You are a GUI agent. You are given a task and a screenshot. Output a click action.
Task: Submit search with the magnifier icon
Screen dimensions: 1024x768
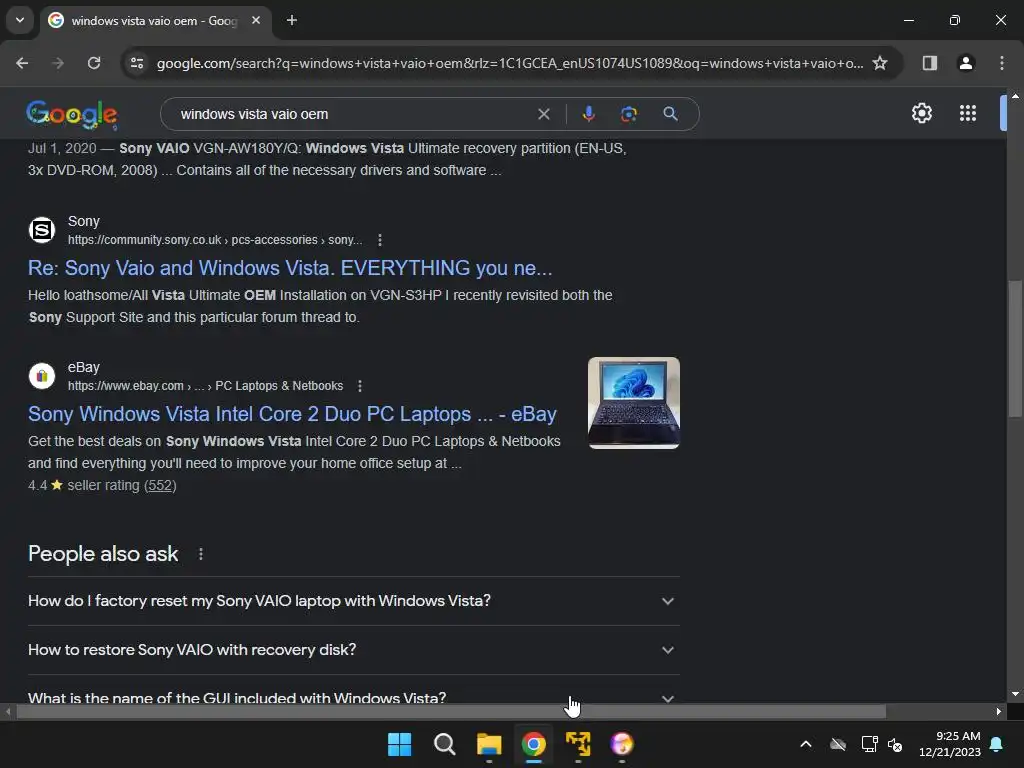670,114
